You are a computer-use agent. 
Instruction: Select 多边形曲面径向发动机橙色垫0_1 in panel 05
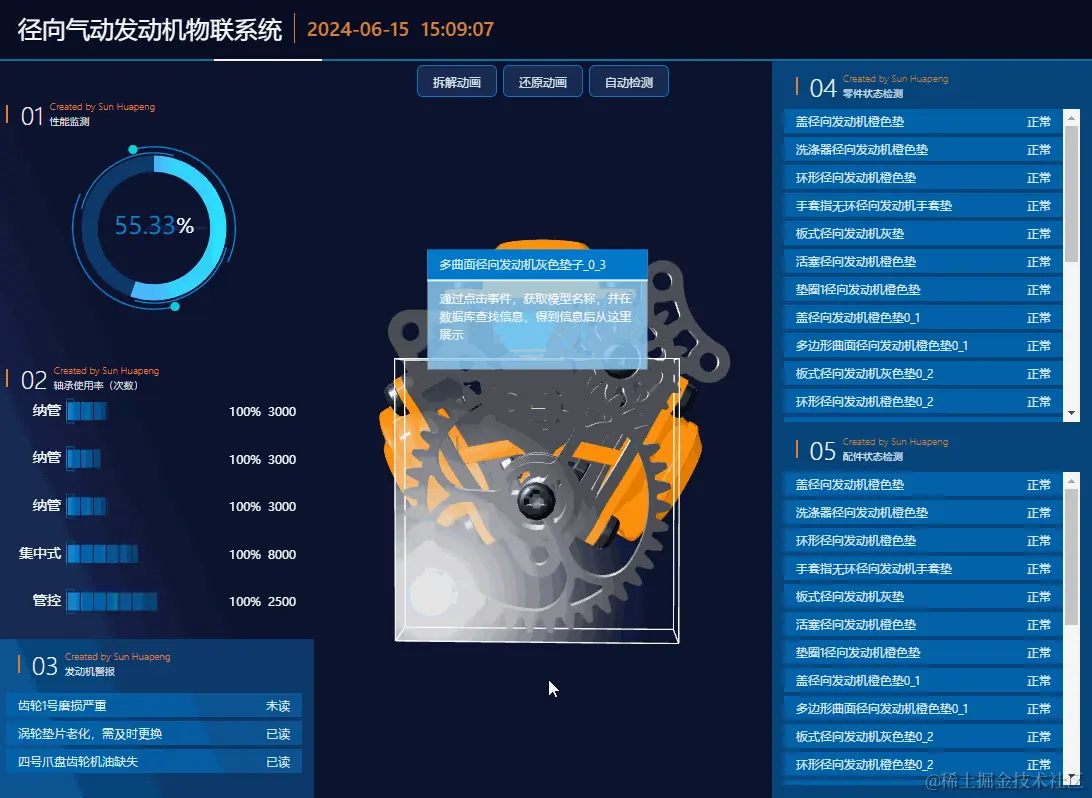[922, 709]
